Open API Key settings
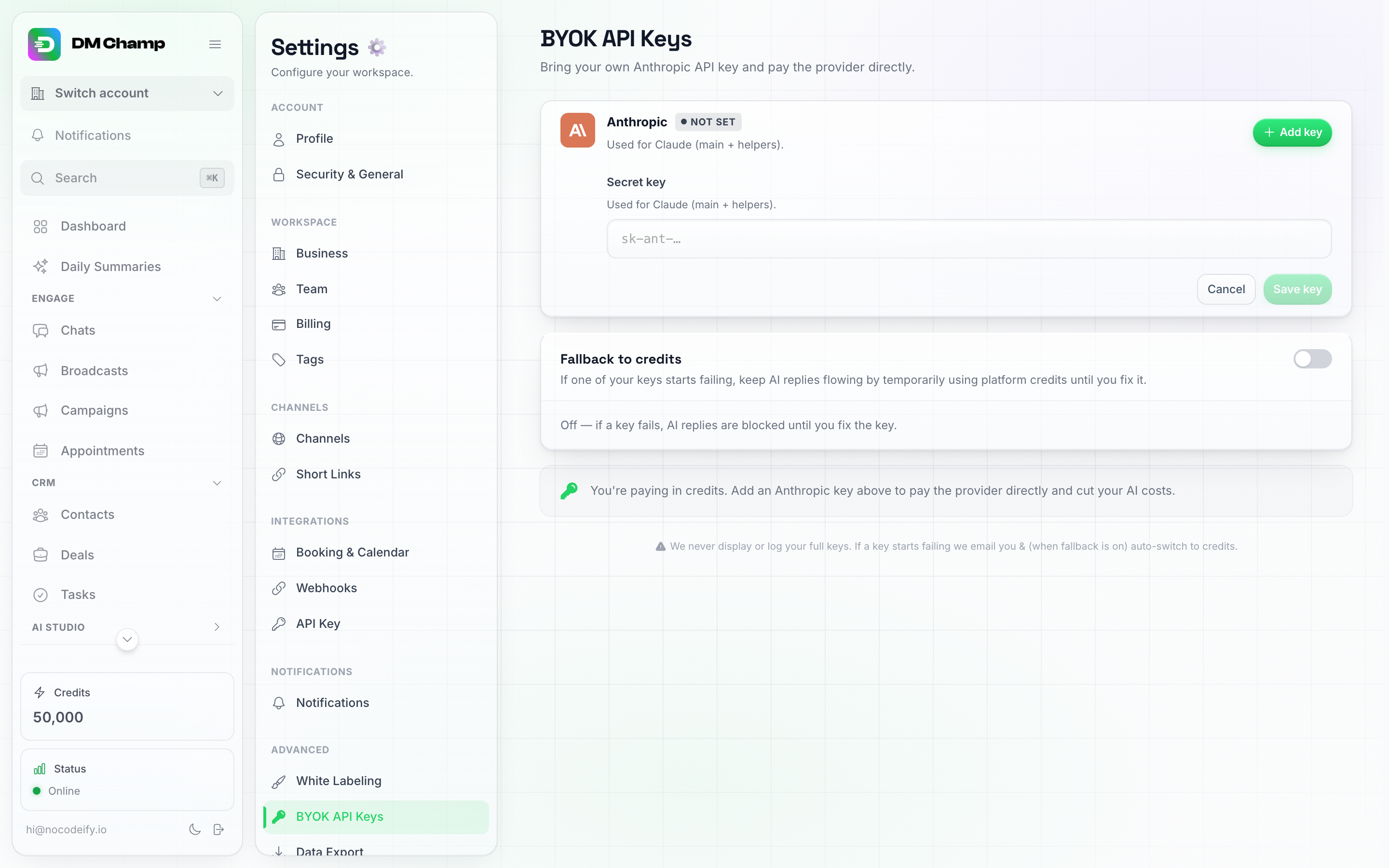1389x868 pixels. (377, 624)
